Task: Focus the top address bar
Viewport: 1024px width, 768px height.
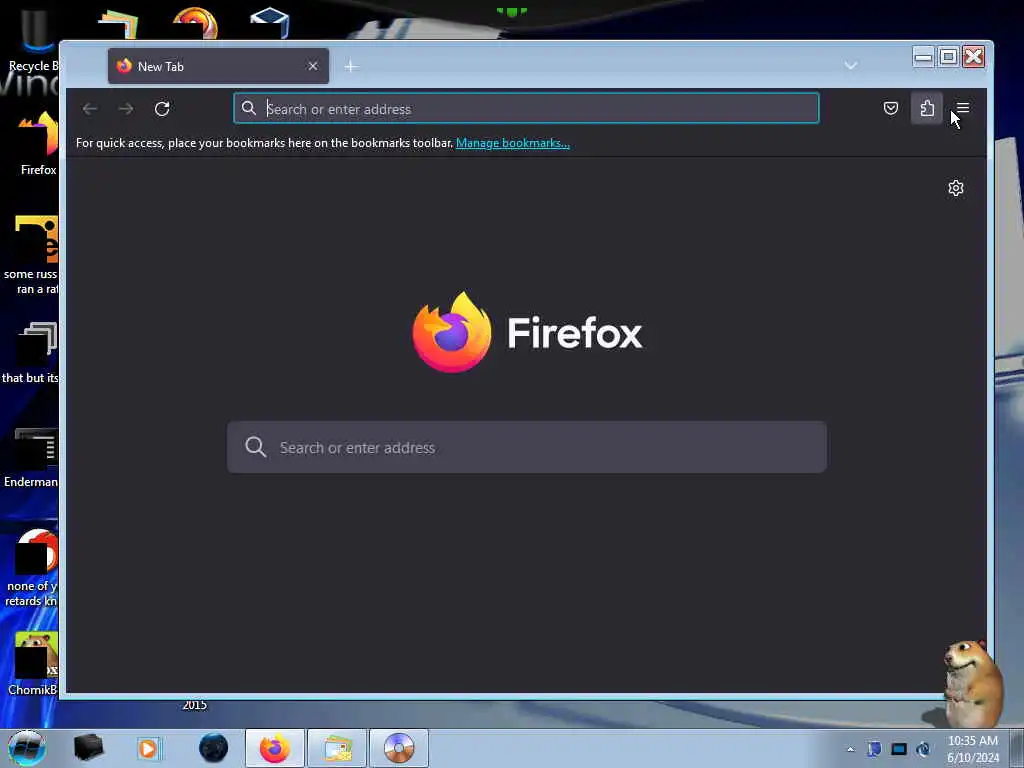Action: [526, 108]
